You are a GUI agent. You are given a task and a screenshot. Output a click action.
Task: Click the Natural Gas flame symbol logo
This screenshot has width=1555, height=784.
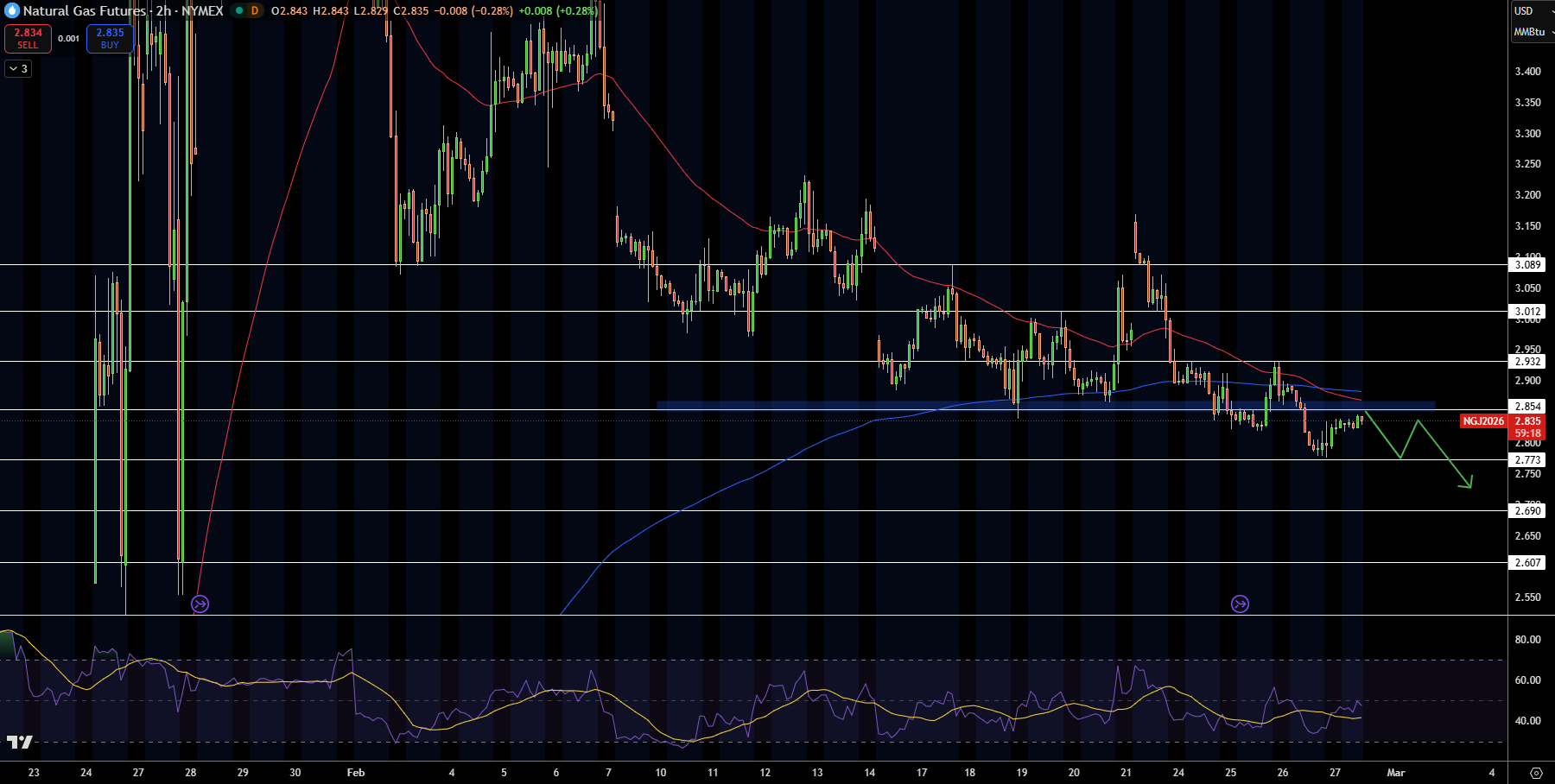(x=12, y=10)
